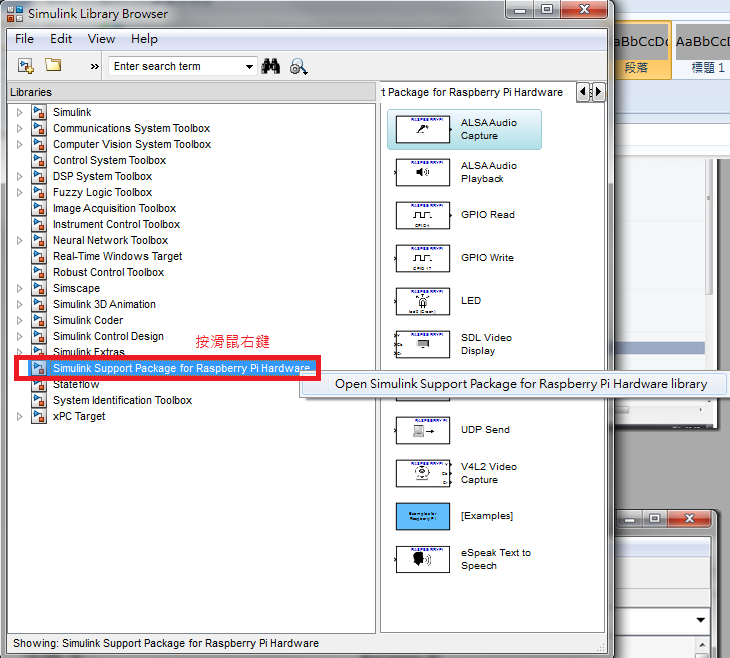
Task: Open the dropdown arrow in the bottom-right window
Action: tap(700, 620)
